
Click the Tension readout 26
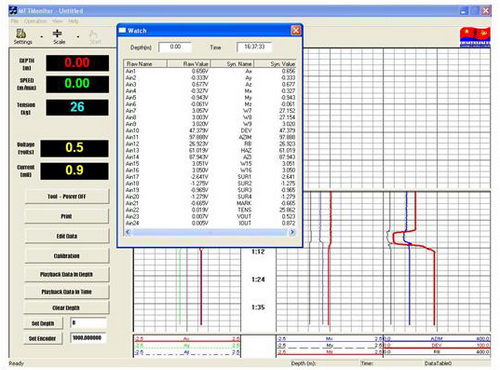(x=77, y=107)
